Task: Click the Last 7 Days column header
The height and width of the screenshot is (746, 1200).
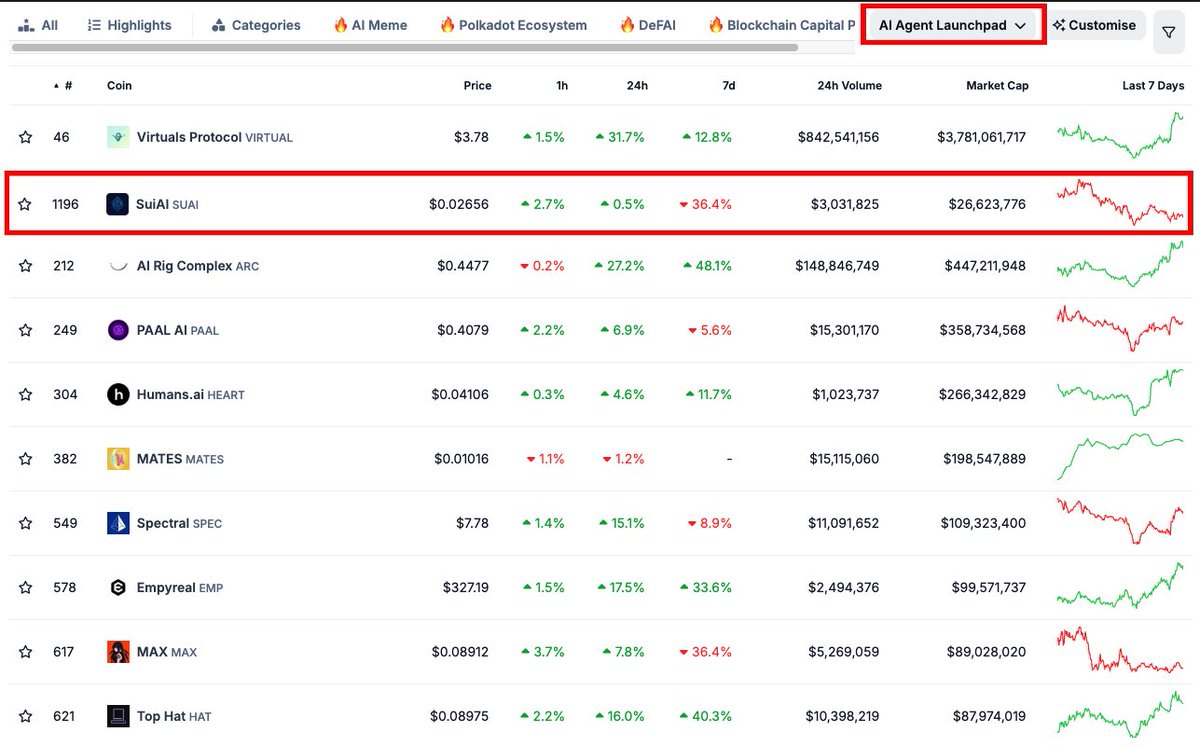Action: (1153, 86)
